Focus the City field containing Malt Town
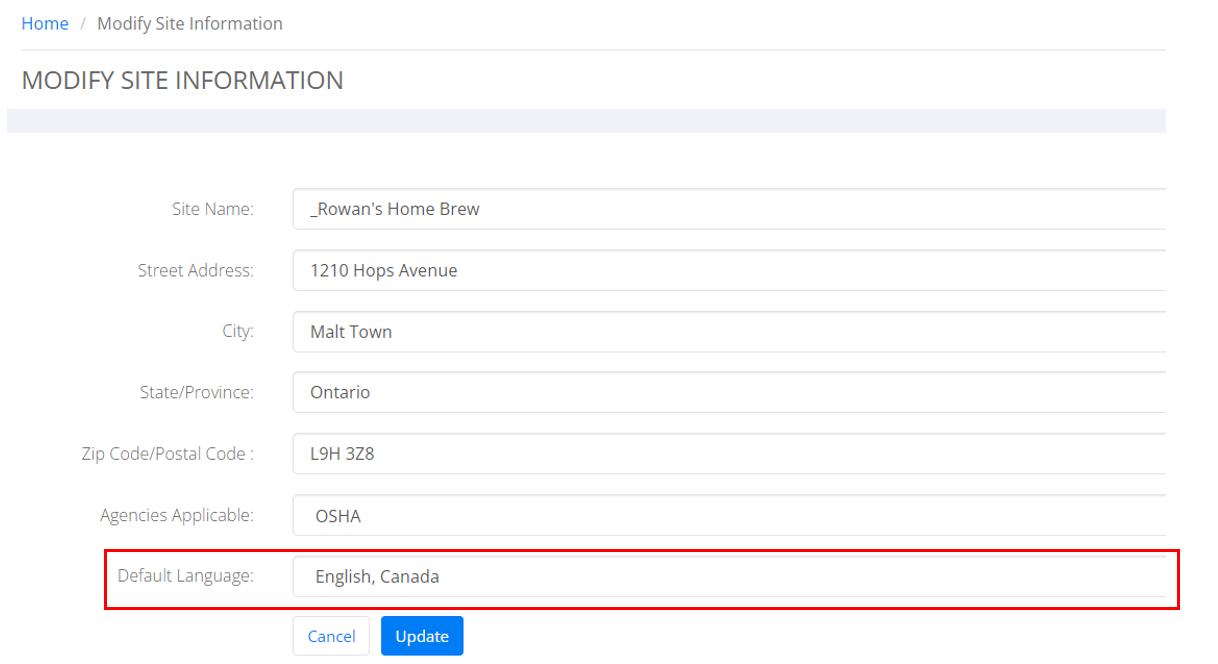 click(729, 331)
